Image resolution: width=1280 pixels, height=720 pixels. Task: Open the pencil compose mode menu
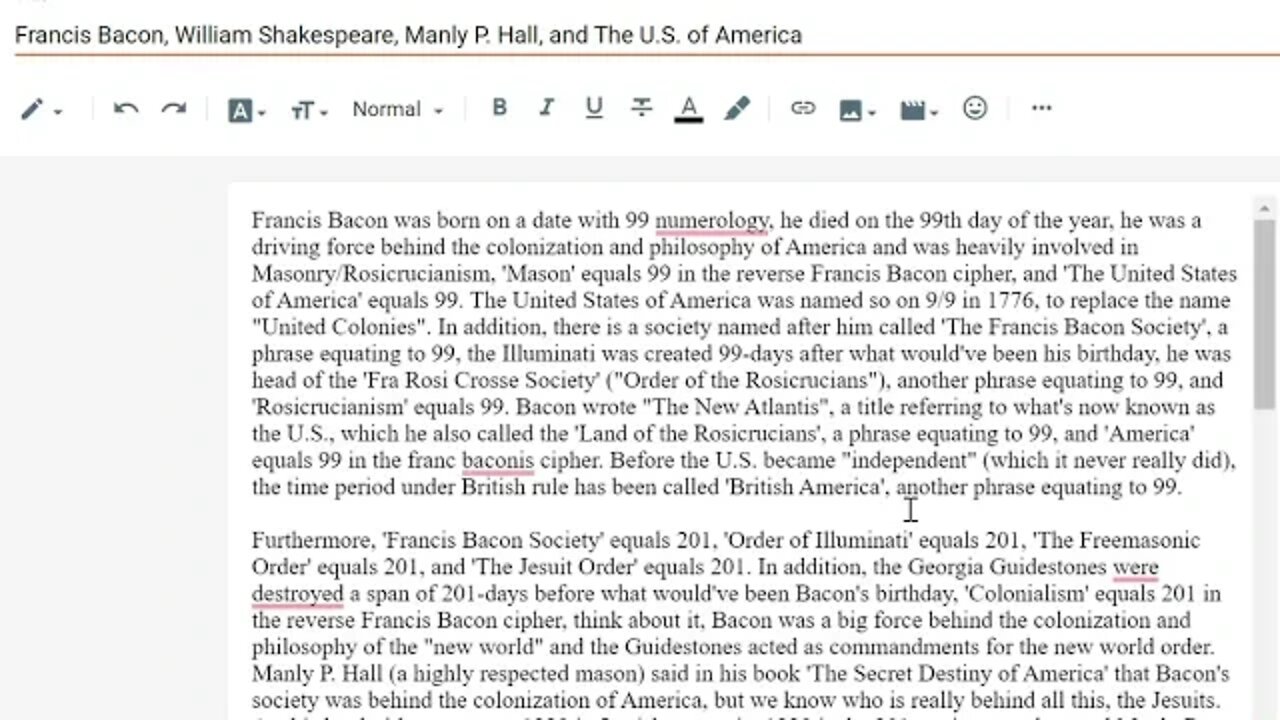tap(42, 109)
